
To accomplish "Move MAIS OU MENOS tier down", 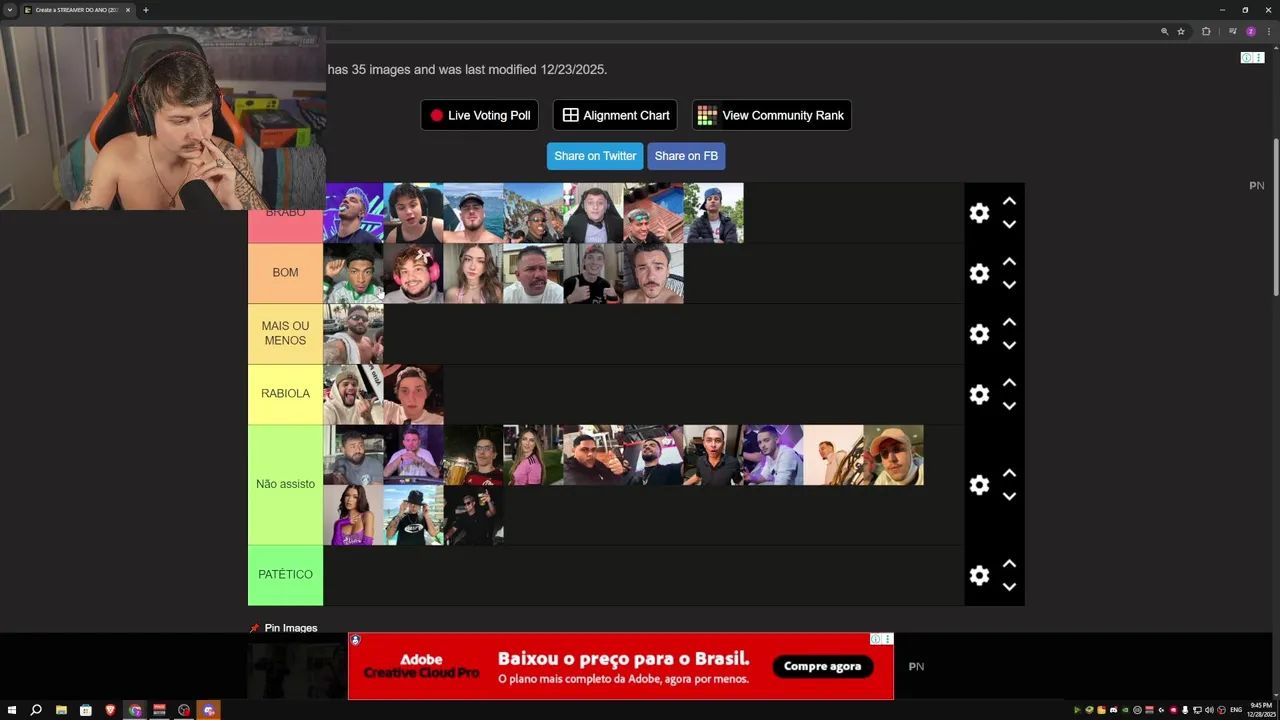I will (x=1009, y=346).
